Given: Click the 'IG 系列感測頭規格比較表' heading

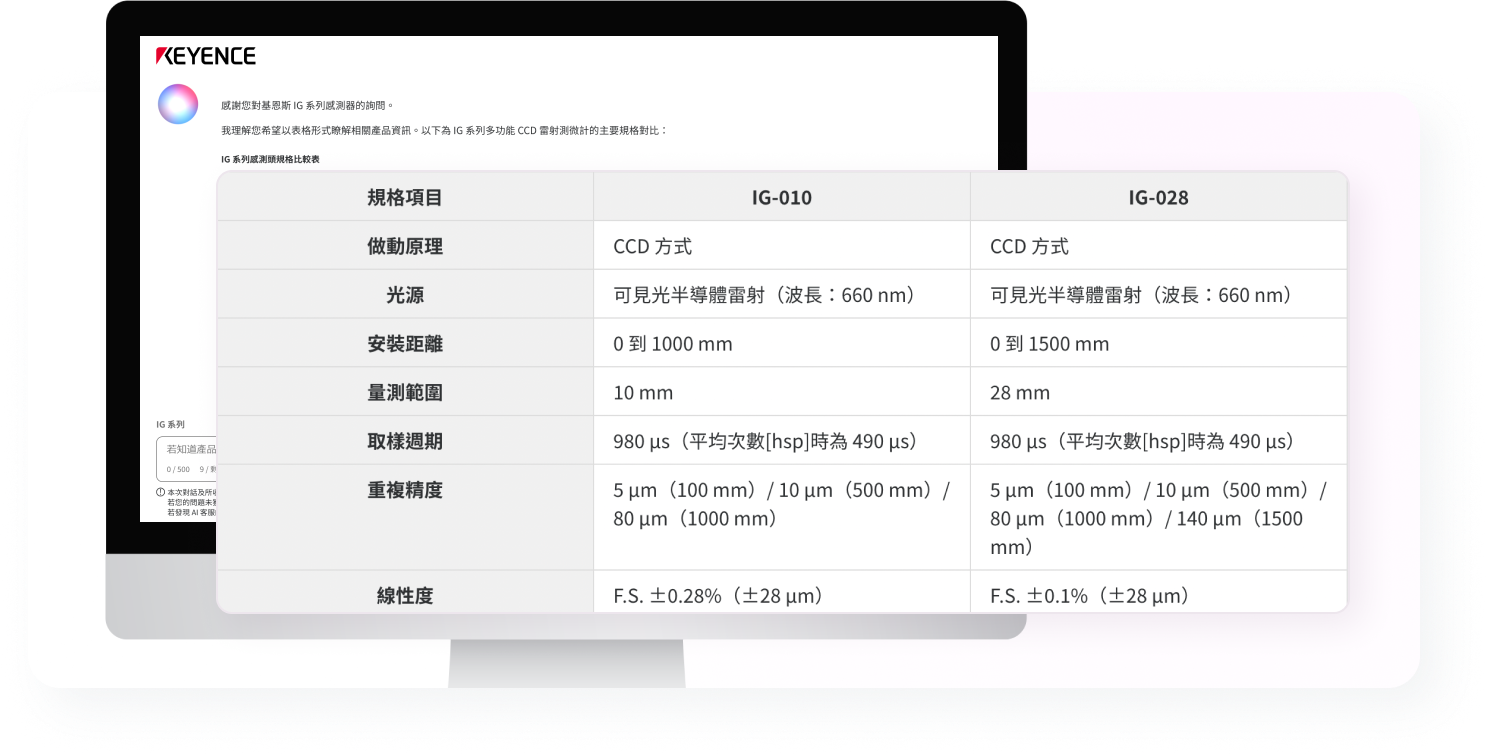Looking at the screenshot, I should click(271, 159).
